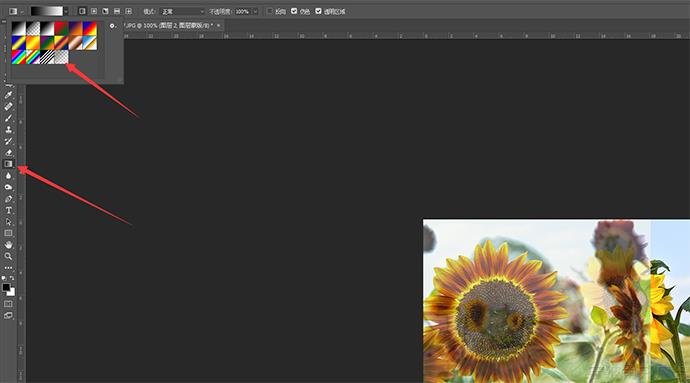The image size is (690, 383).
Task: Pick the transparent rainbow gradient swatch
Action: [x=33, y=57]
